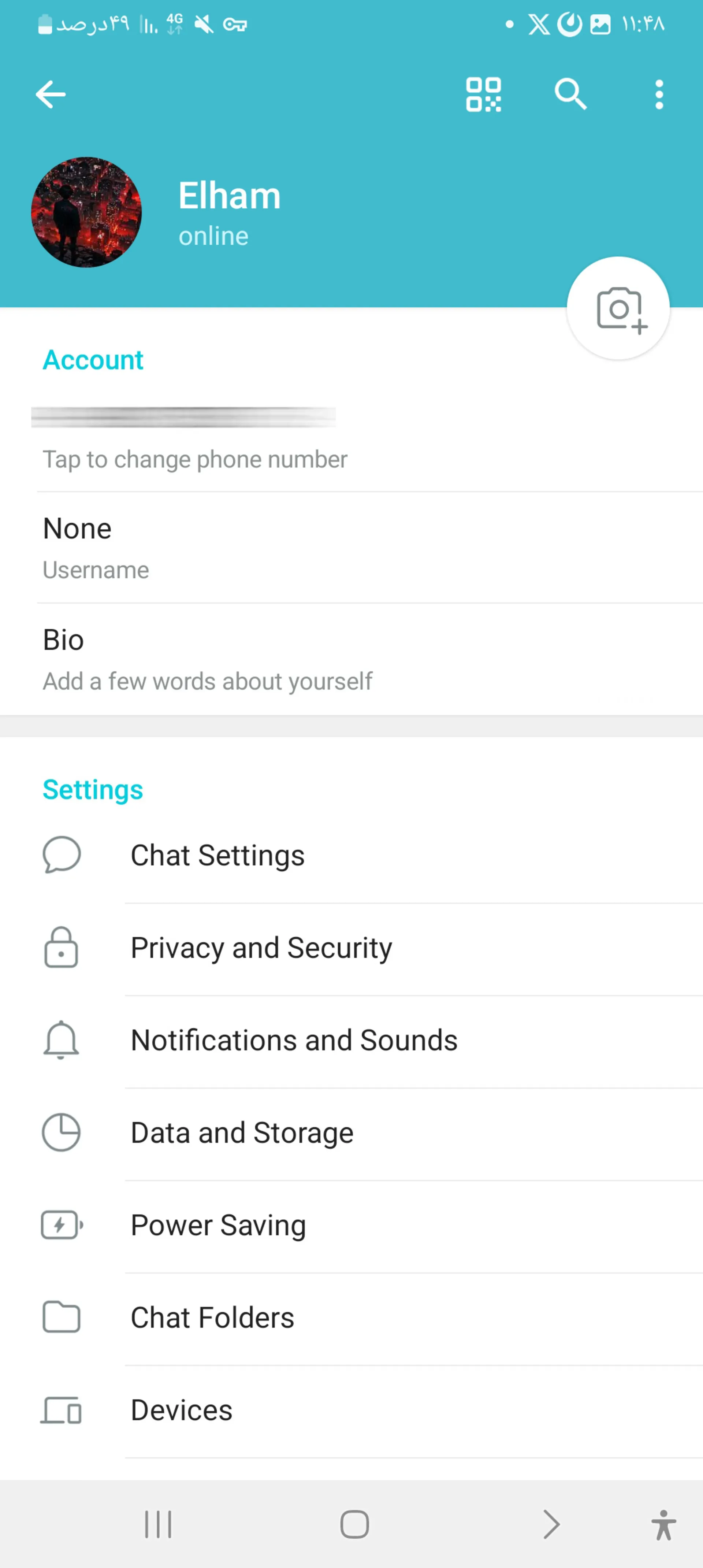This screenshot has height=1568, width=703.
Task: Tap Power Saving battery icon
Action: tap(62, 1224)
